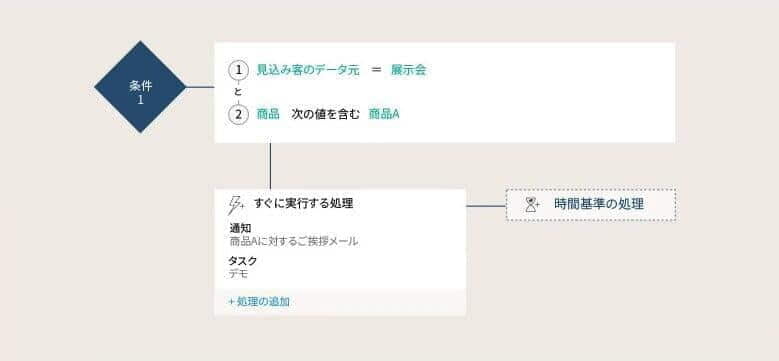The height and width of the screenshot is (361, 779).
Task: Click the と connector between conditions
Action: tap(238, 92)
